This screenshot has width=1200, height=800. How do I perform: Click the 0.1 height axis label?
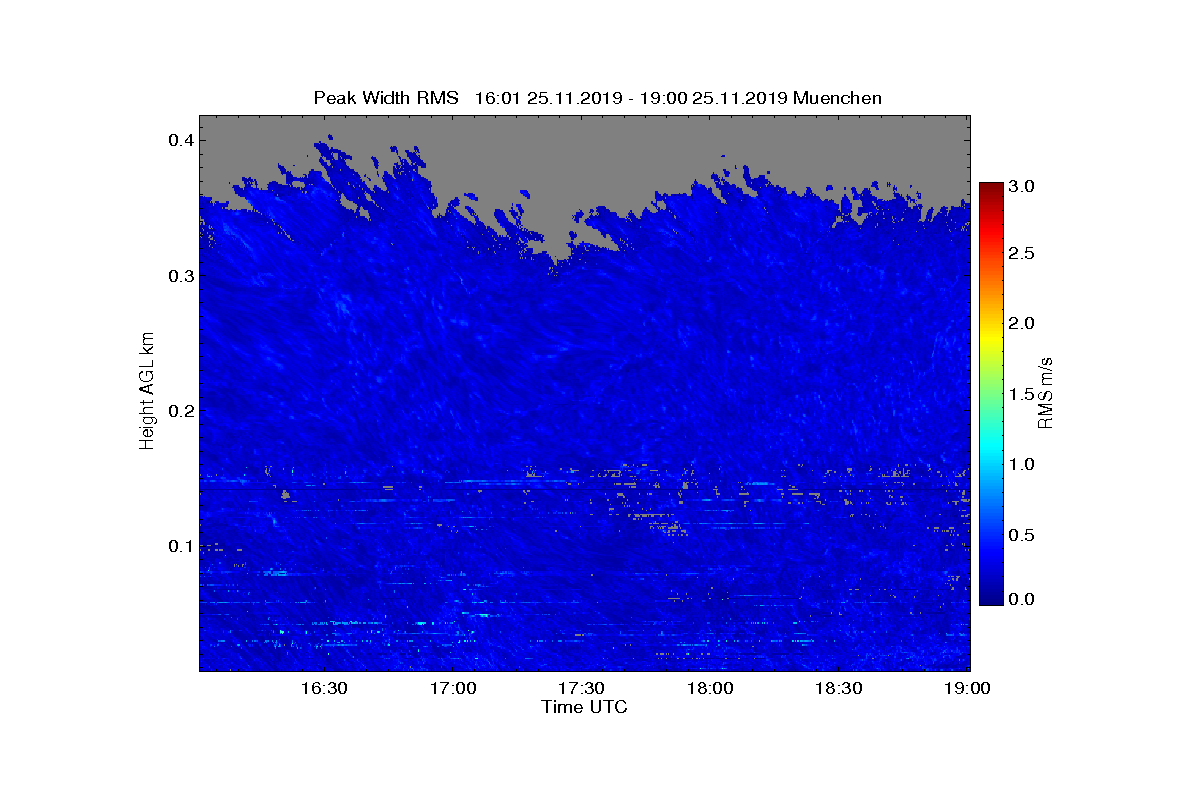pyautogui.click(x=180, y=546)
